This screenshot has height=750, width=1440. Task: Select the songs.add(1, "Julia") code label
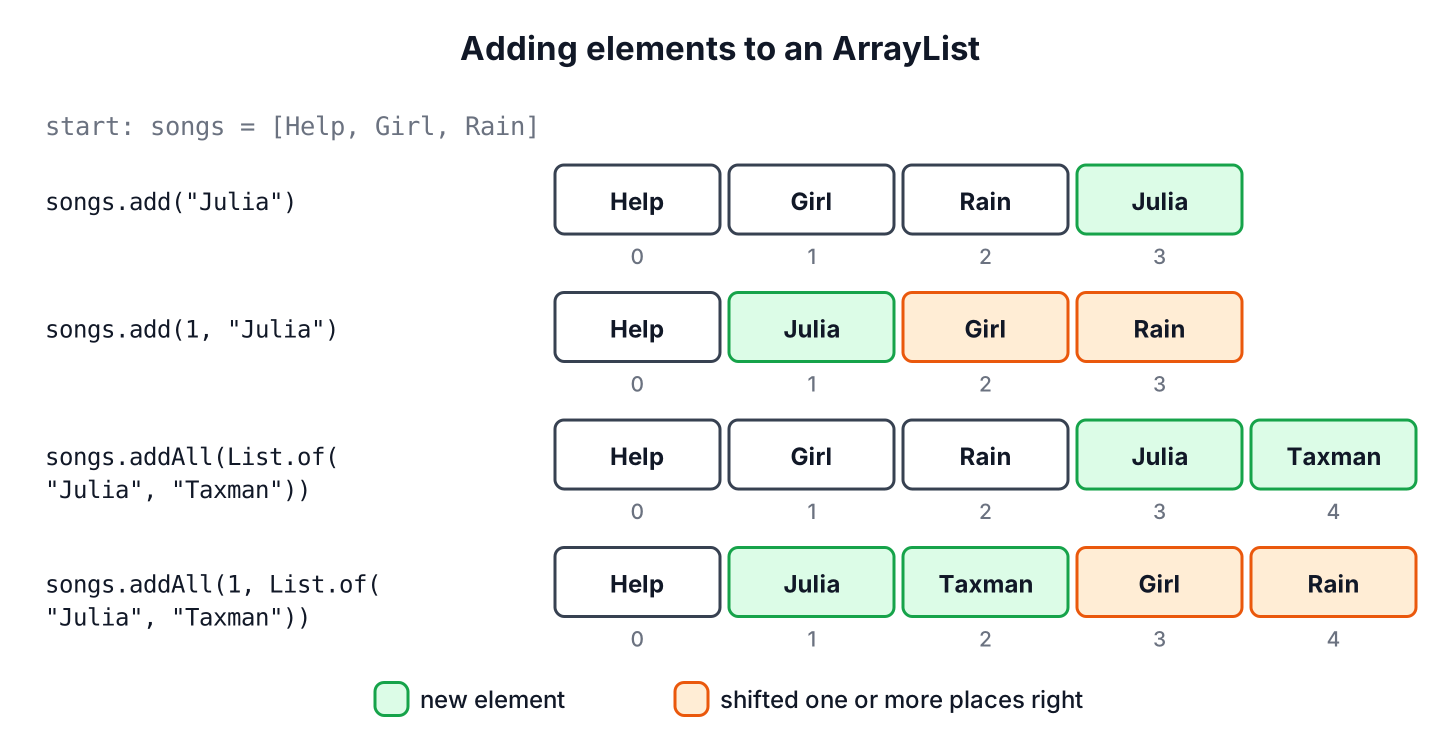pyautogui.click(x=192, y=329)
